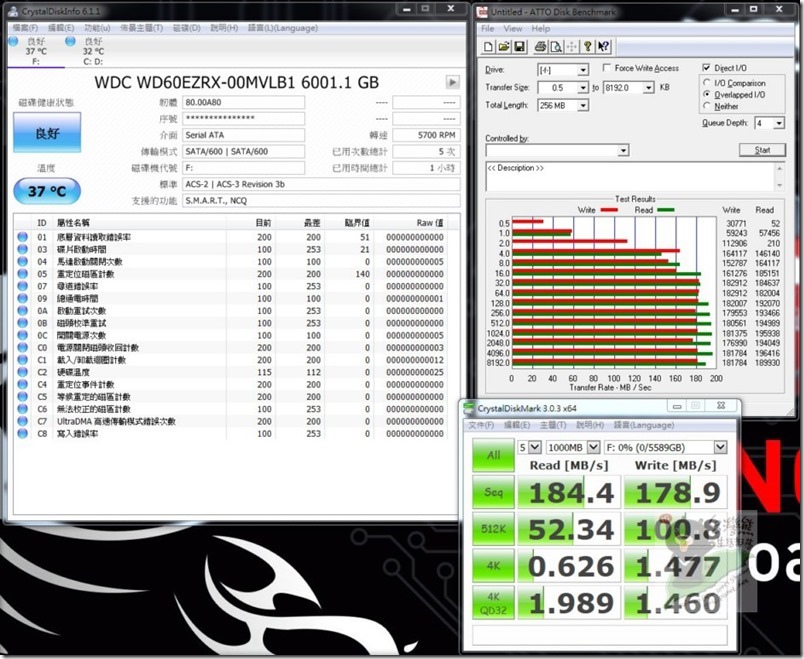Expand the Controlled by dropdown
This screenshot has width=804, height=659.
pyautogui.click(x=623, y=150)
